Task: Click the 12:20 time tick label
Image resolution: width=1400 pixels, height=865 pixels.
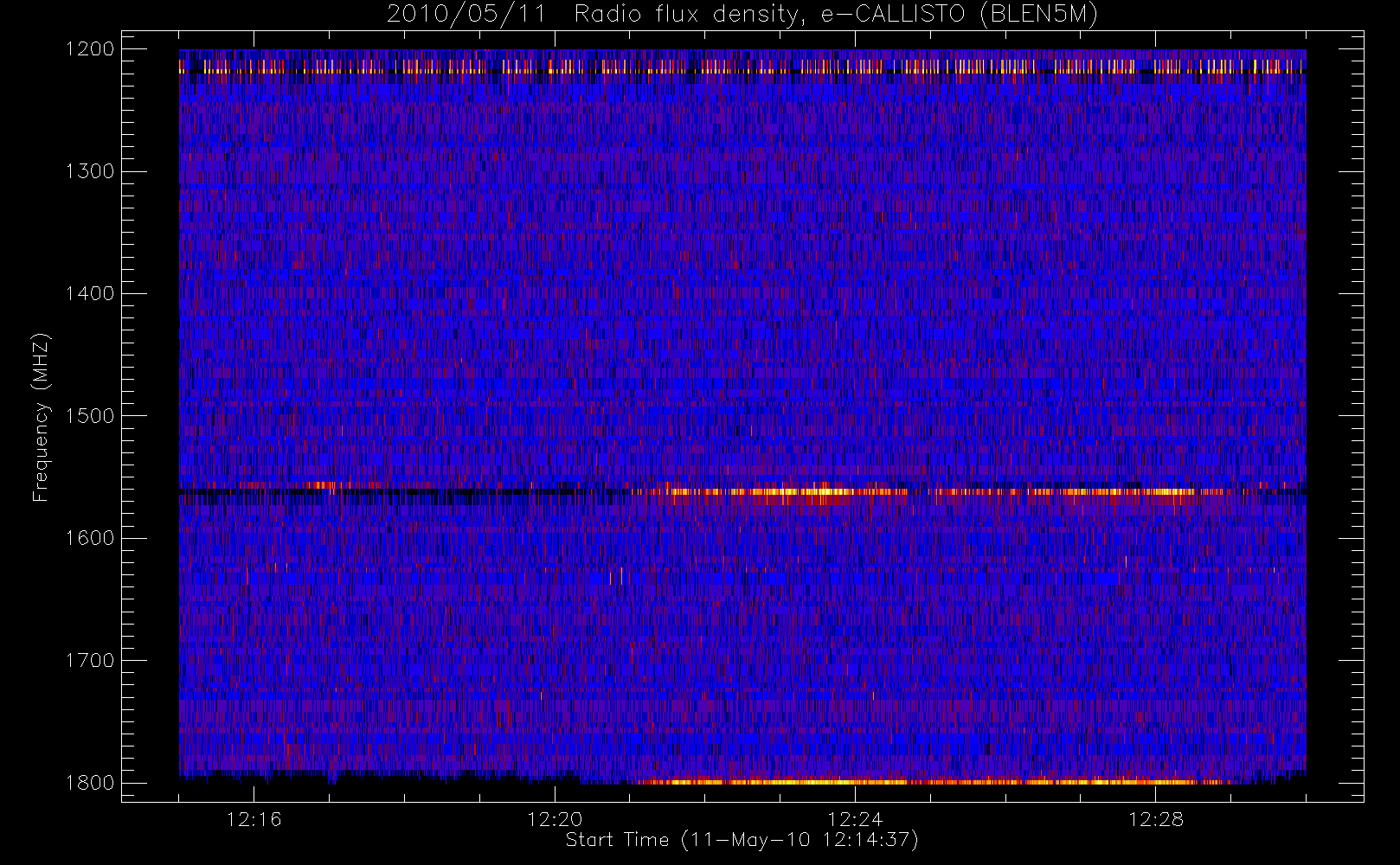Action: pos(555,819)
